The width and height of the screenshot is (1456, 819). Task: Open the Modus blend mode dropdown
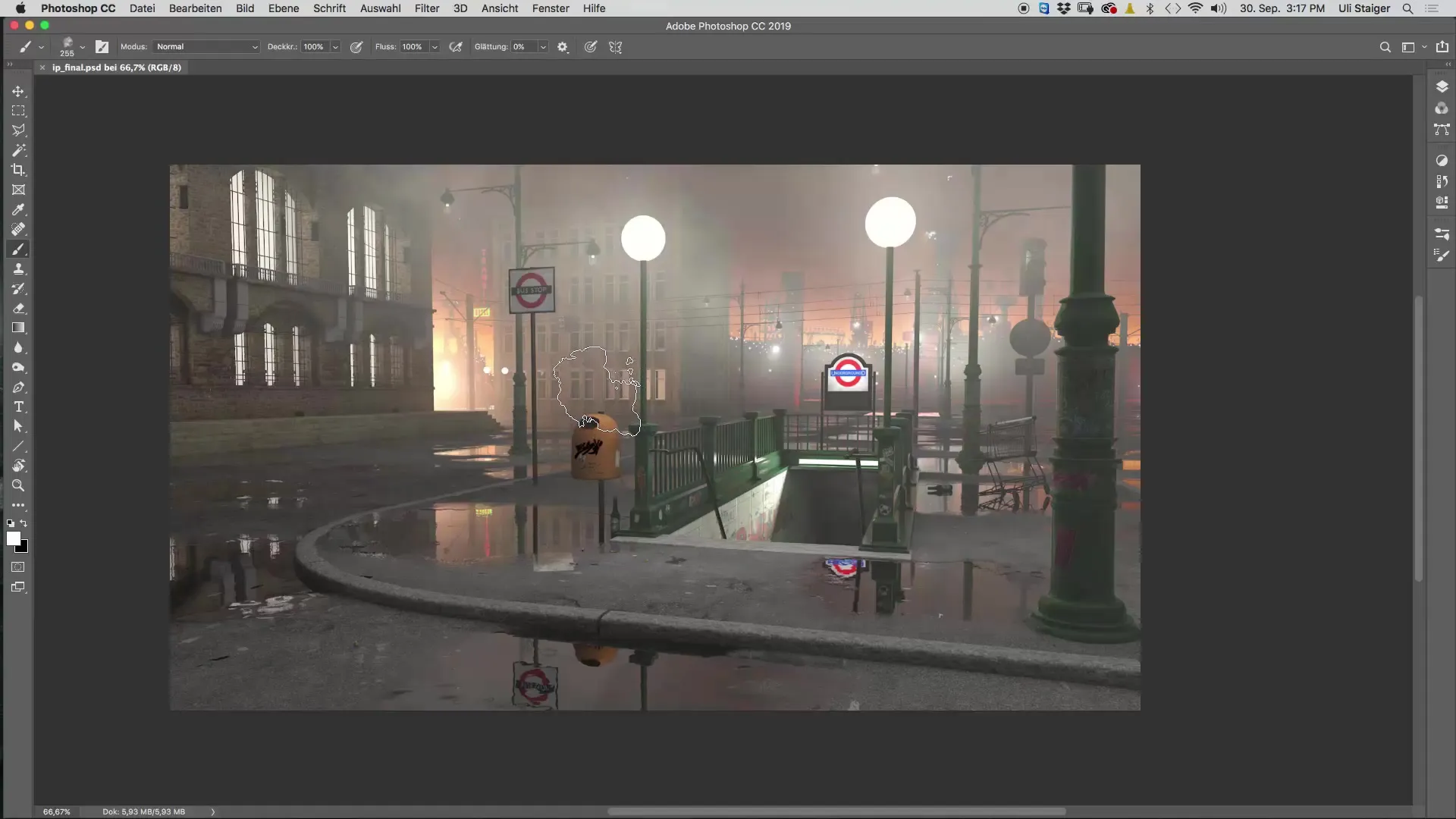pos(206,47)
